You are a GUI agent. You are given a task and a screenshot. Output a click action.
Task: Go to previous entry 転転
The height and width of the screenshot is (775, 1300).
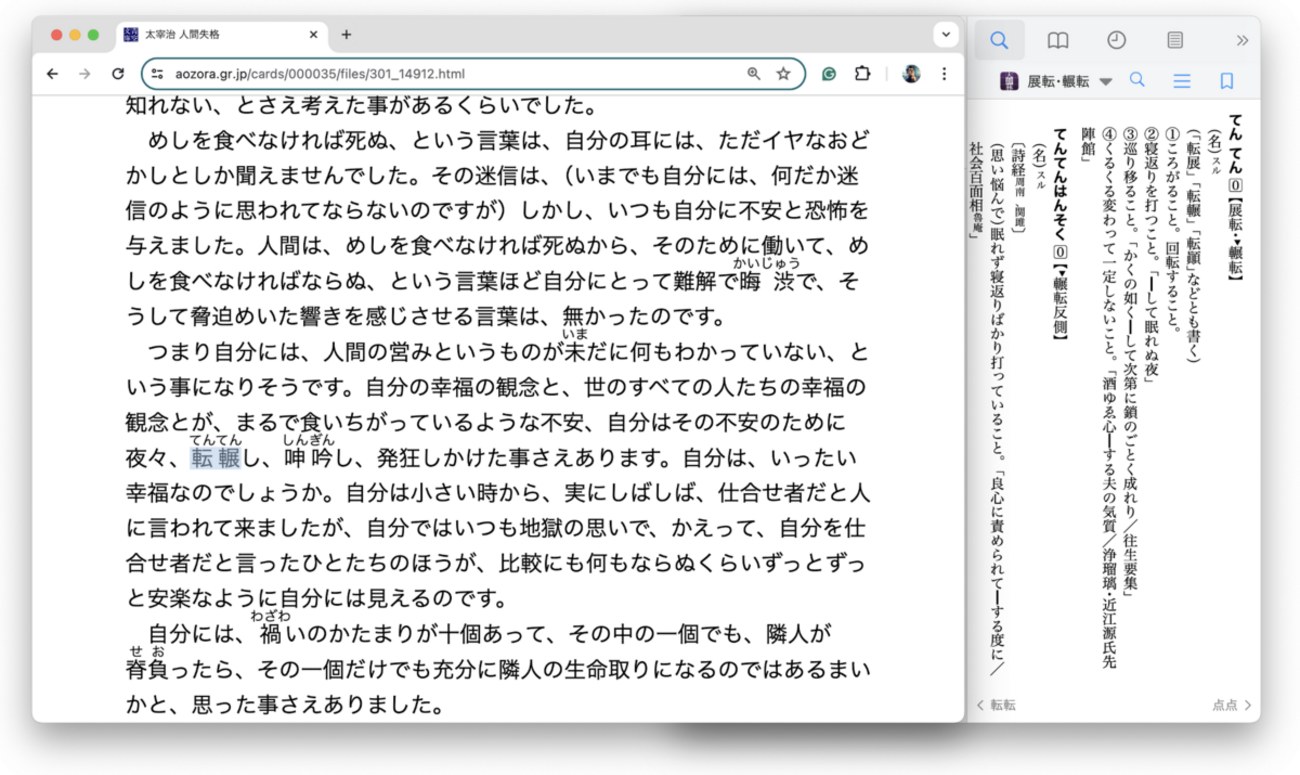pyautogui.click(x=996, y=705)
